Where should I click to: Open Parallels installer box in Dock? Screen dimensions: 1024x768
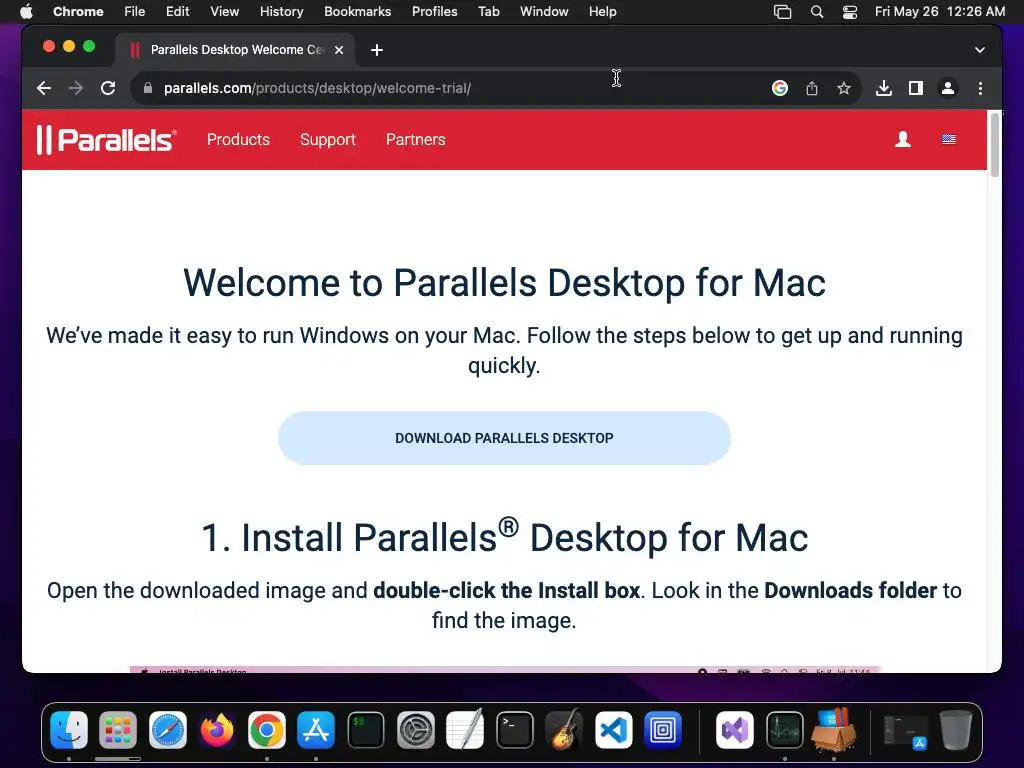tap(834, 729)
